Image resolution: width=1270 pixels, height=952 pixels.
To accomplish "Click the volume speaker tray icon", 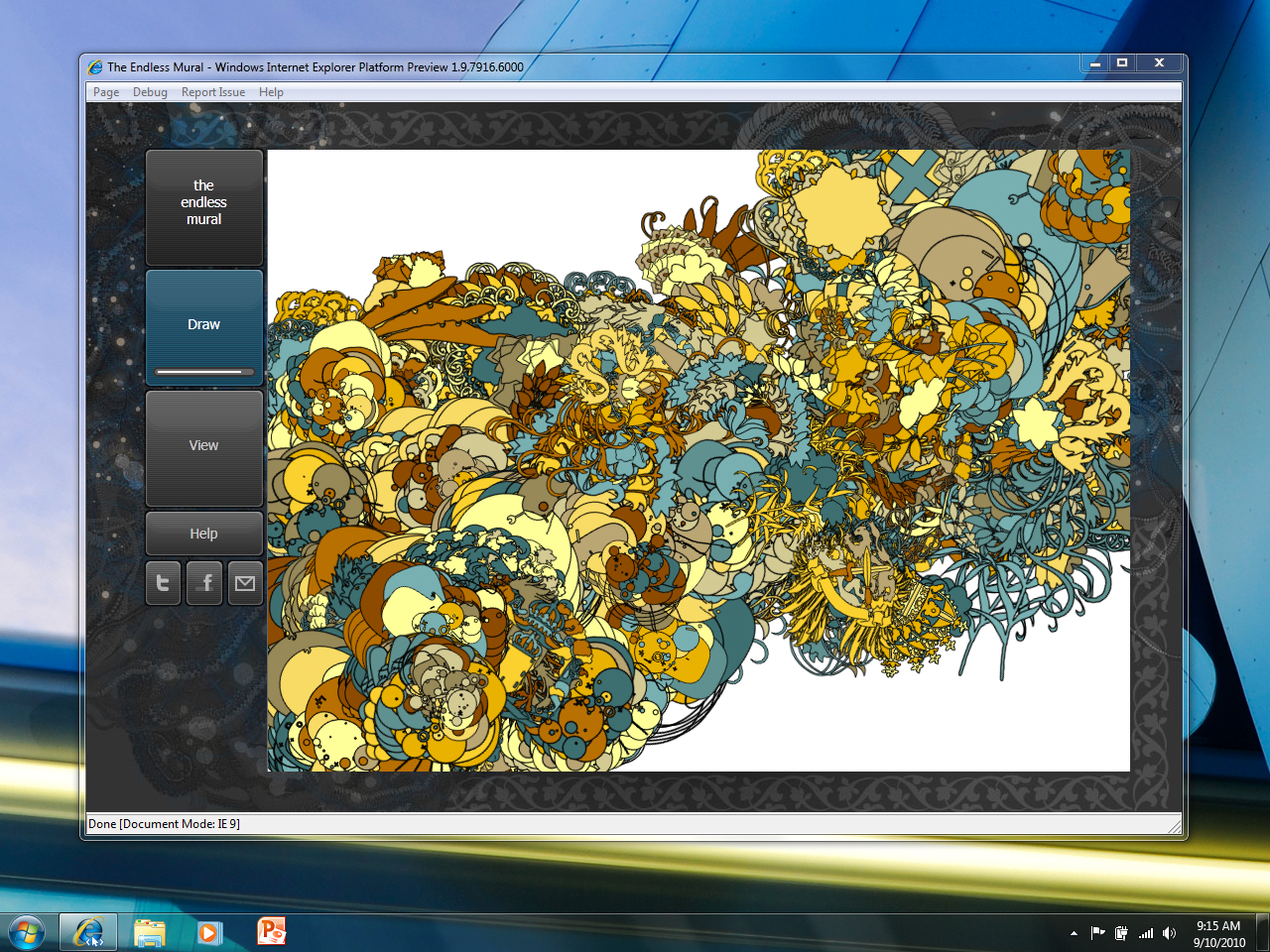I will click(1170, 933).
